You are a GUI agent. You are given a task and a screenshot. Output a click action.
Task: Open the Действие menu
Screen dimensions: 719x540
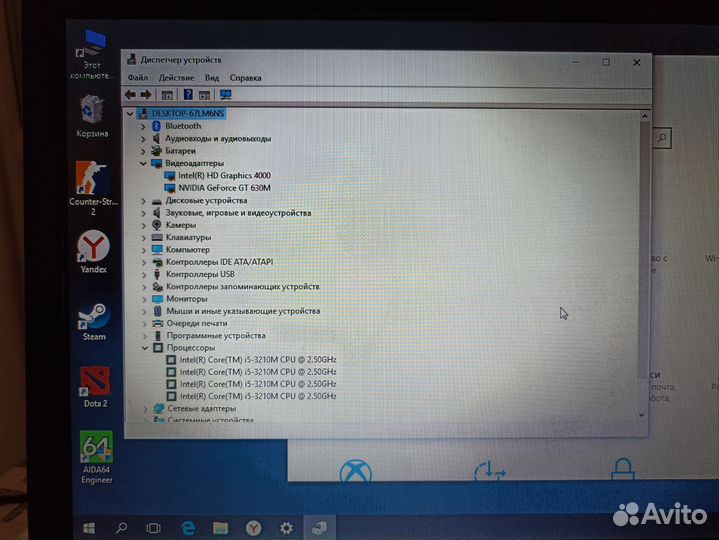(176, 77)
